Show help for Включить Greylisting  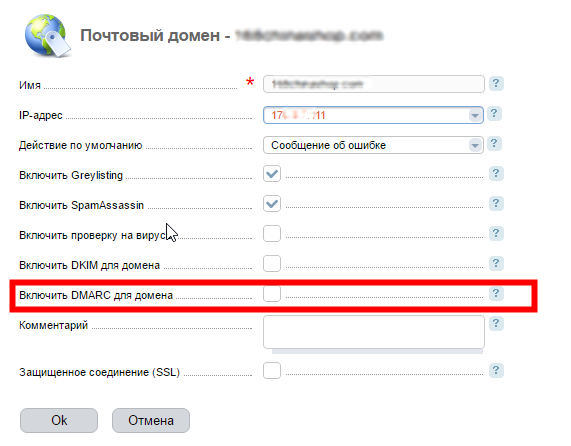(496, 174)
